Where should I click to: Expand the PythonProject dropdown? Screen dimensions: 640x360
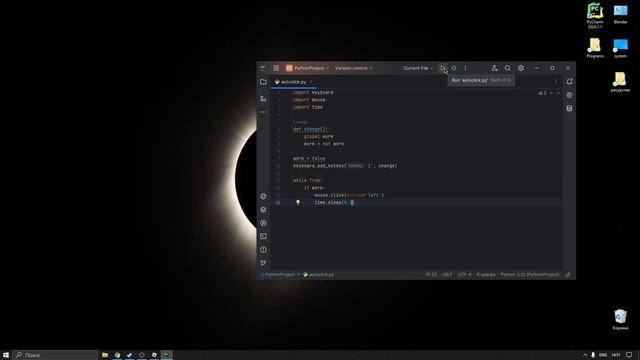307,68
